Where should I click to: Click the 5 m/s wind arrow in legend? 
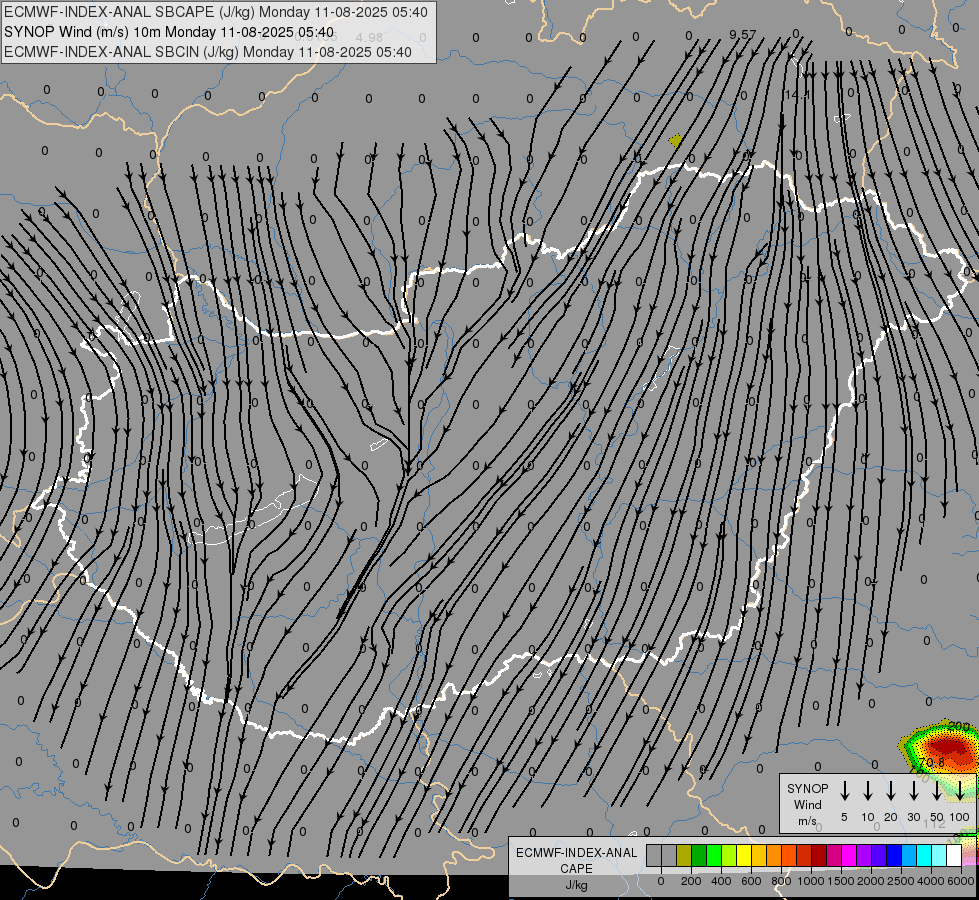(844, 791)
